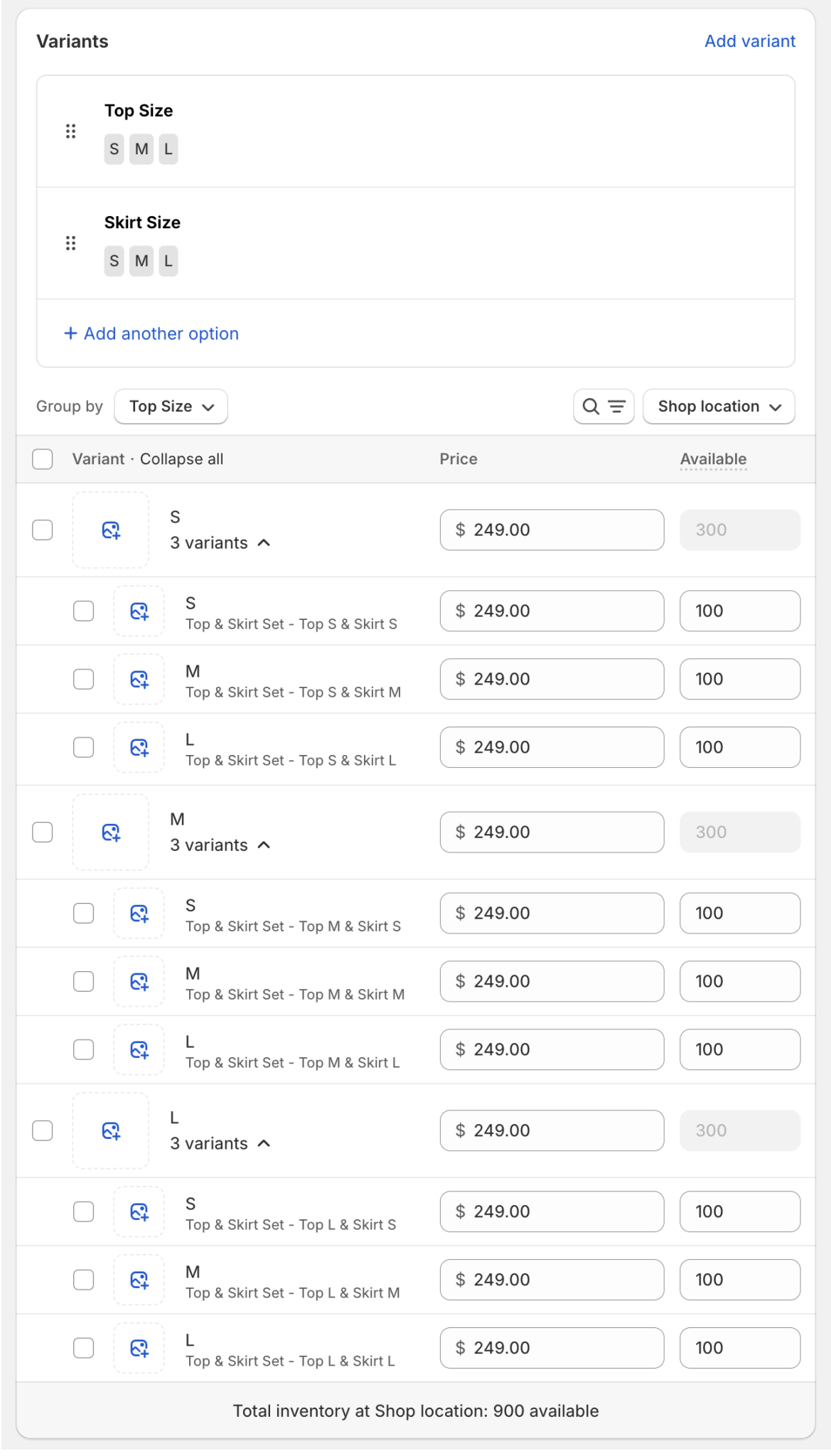
Task: Click available quantity for Top M & Skirt S
Action: click(739, 914)
